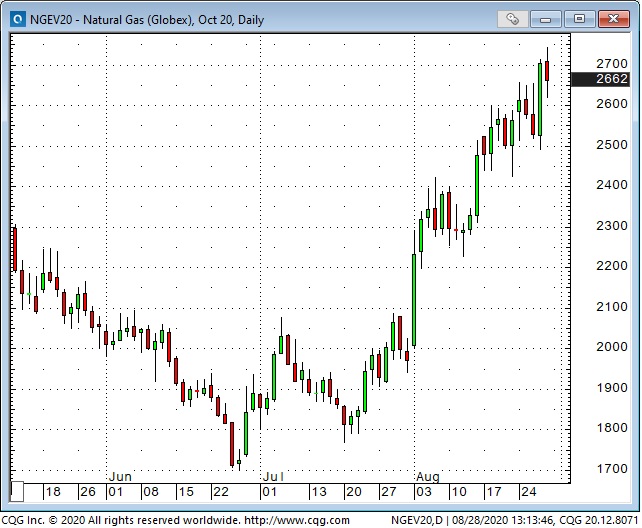Click the NGEV20 Natural Gas title text
This screenshot has width=642, height=528.
pyautogui.click(x=147, y=20)
